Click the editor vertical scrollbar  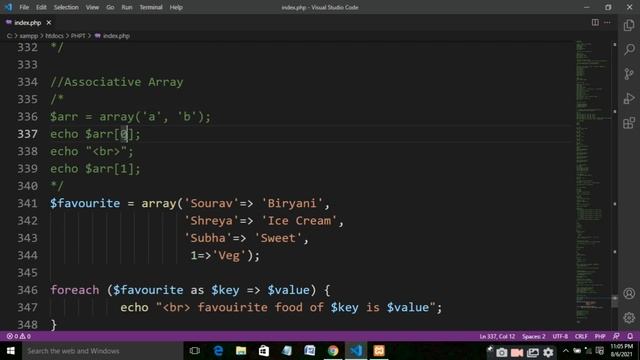point(615,301)
